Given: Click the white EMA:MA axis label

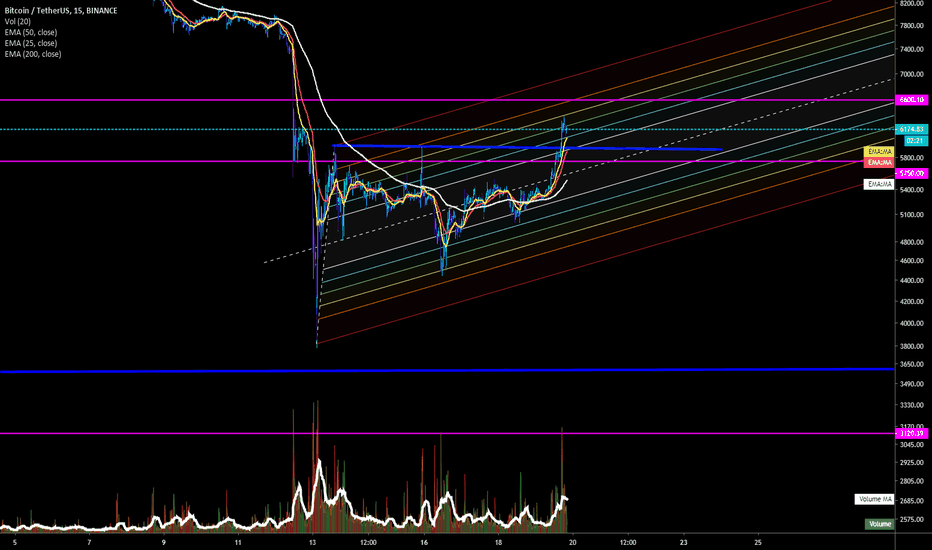Looking at the screenshot, I should point(879,184).
